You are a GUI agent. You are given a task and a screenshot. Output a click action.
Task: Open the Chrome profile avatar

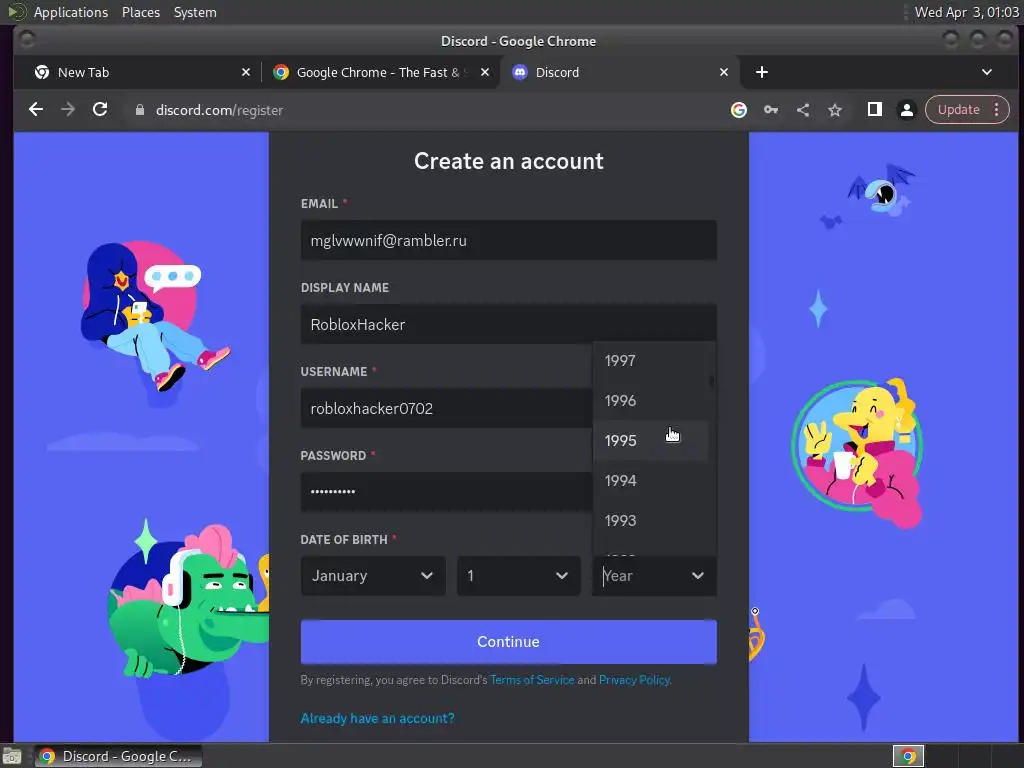pos(906,110)
